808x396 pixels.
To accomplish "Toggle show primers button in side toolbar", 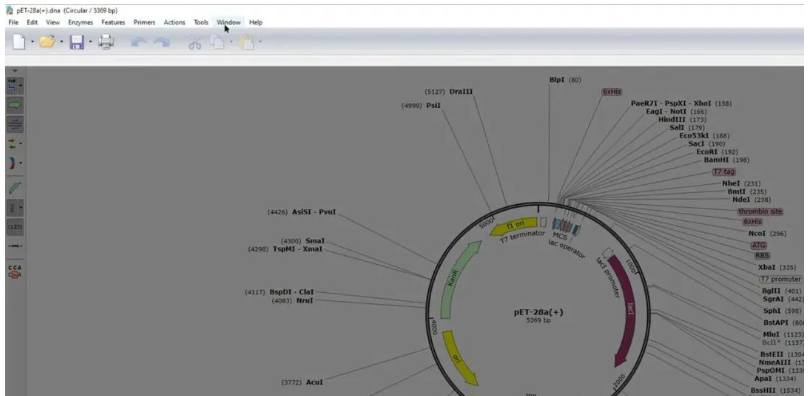I will click(14, 124).
